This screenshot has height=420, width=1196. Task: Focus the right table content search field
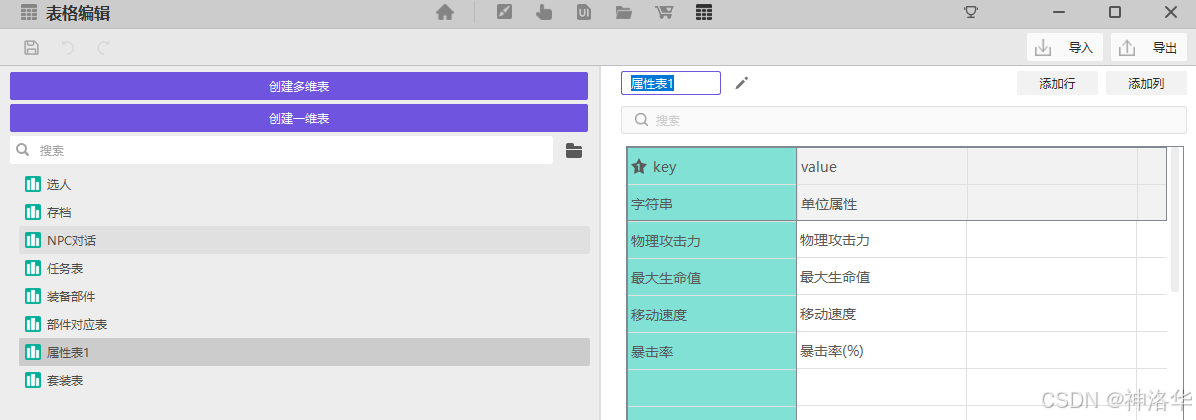(904, 120)
